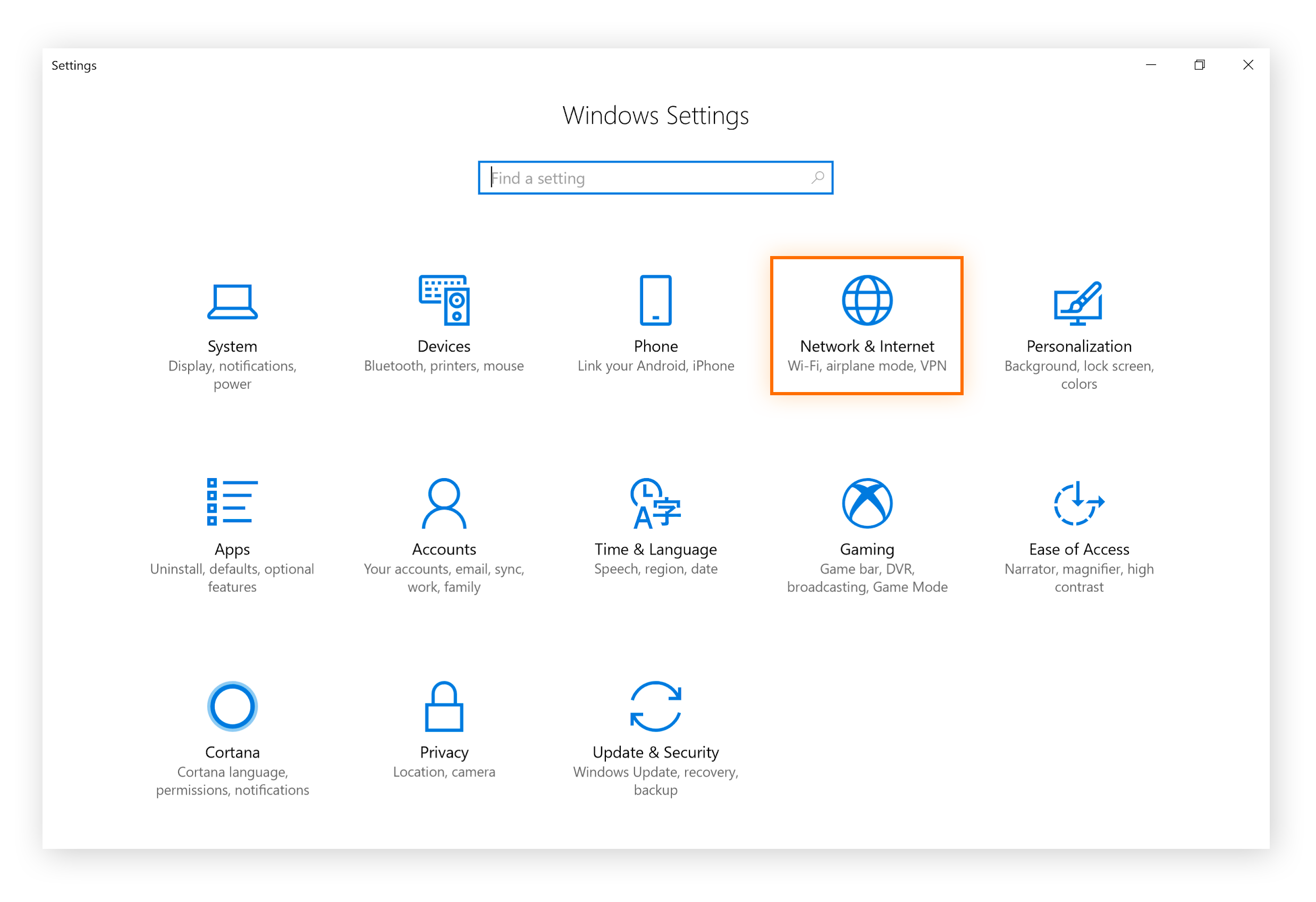Click the Personalization title label
The height and width of the screenshot is (902, 1316).
pyautogui.click(x=1079, y=346)
